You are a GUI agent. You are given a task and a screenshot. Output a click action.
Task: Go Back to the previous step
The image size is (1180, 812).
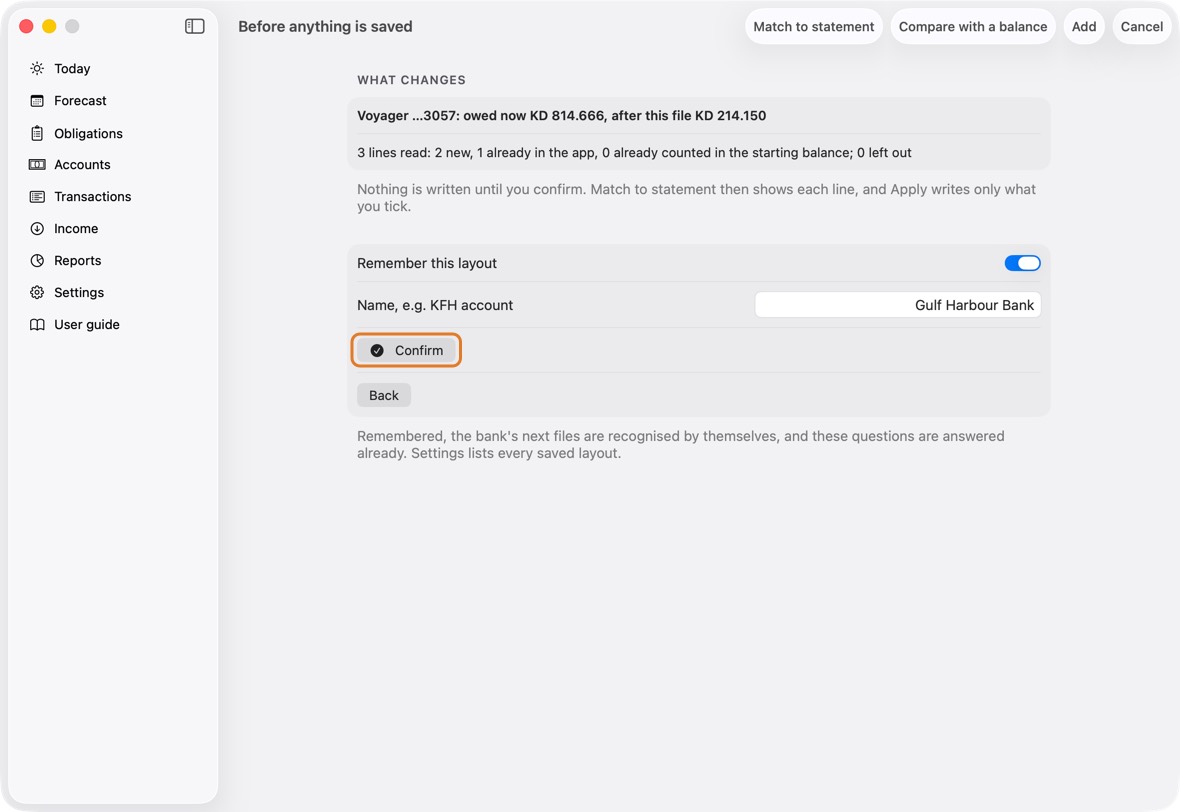pos(384,396)
